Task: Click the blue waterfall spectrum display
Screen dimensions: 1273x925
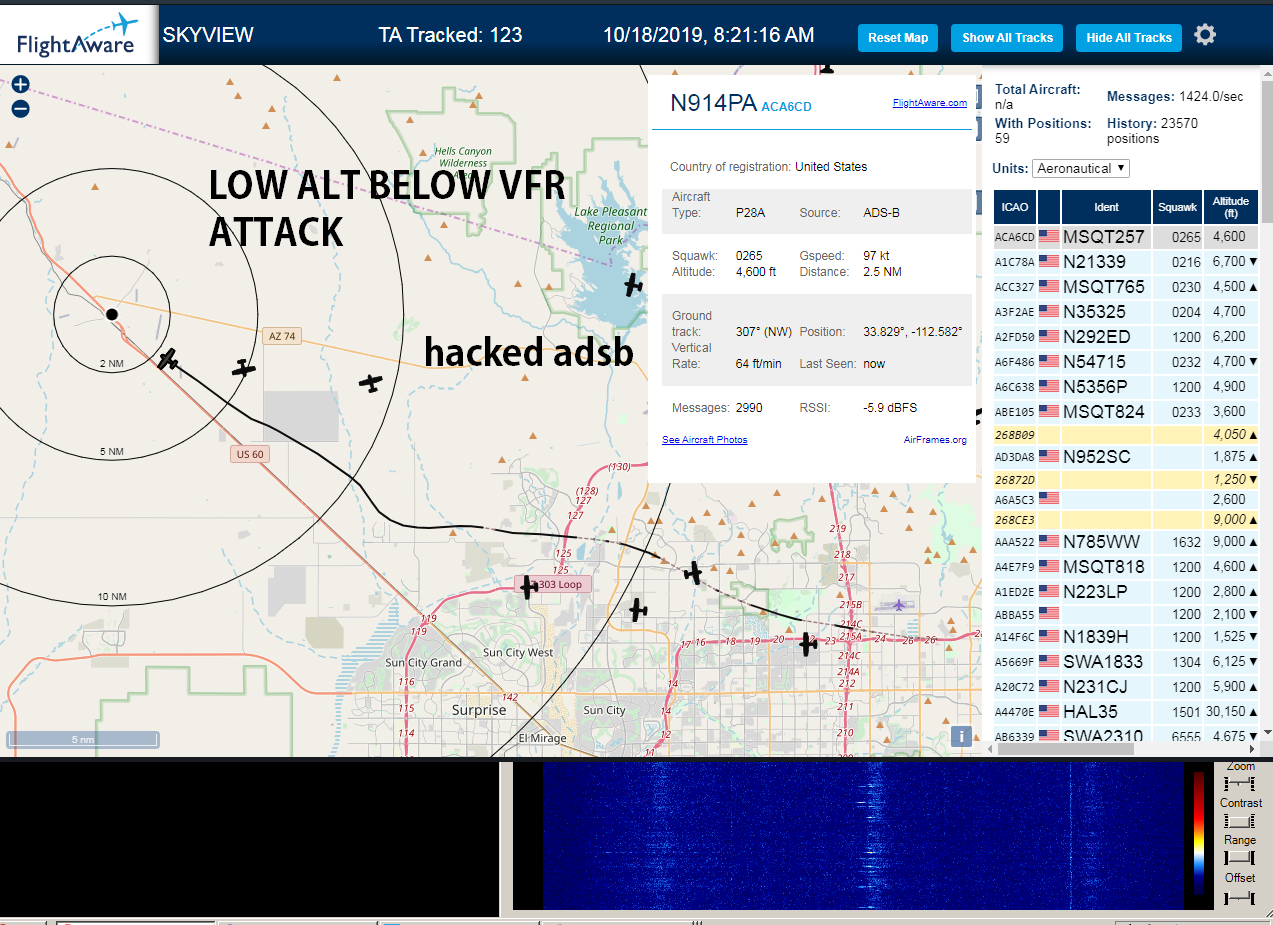Action: pos(863,836)
